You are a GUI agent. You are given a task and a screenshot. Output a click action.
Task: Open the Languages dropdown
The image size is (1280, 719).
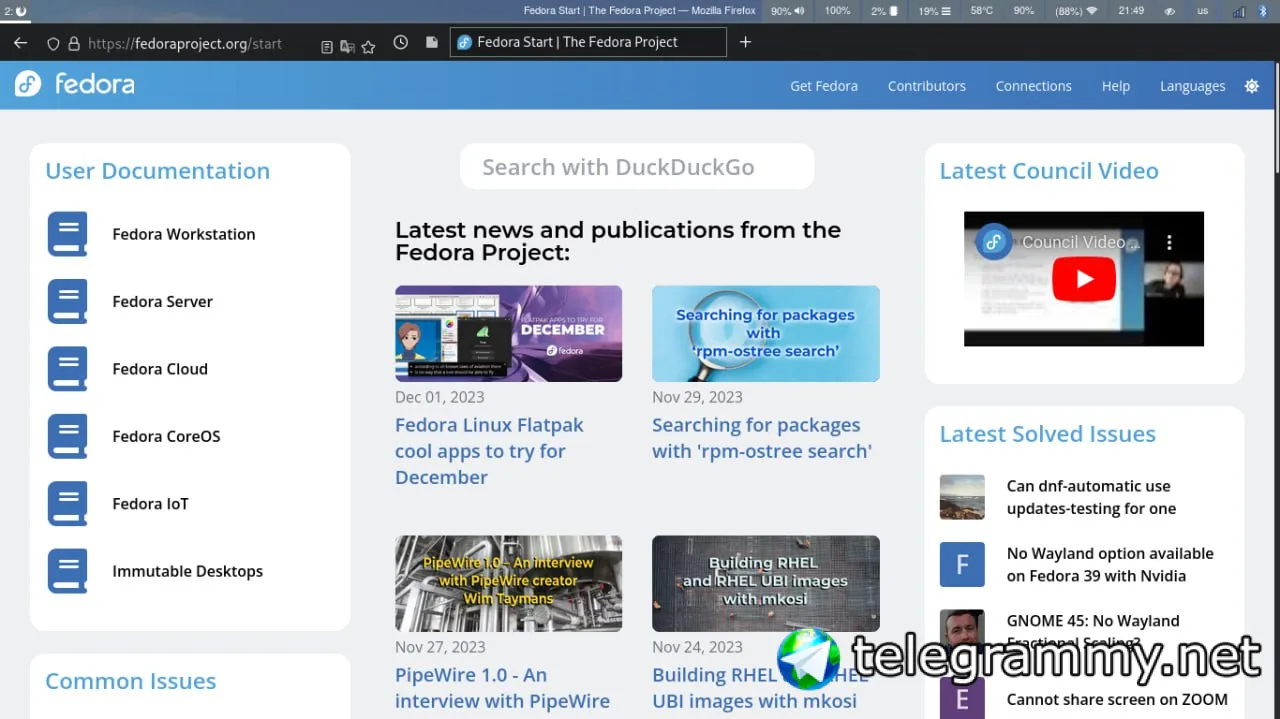(x=1192, y=86)
